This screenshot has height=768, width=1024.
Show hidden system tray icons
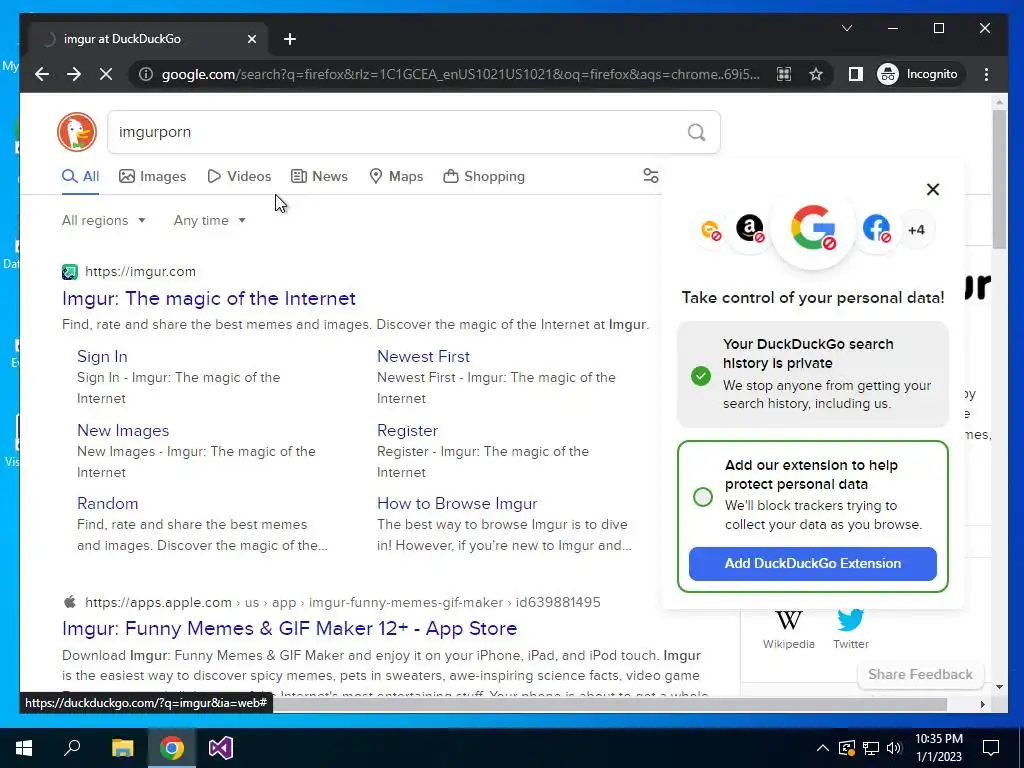(823, 748)
